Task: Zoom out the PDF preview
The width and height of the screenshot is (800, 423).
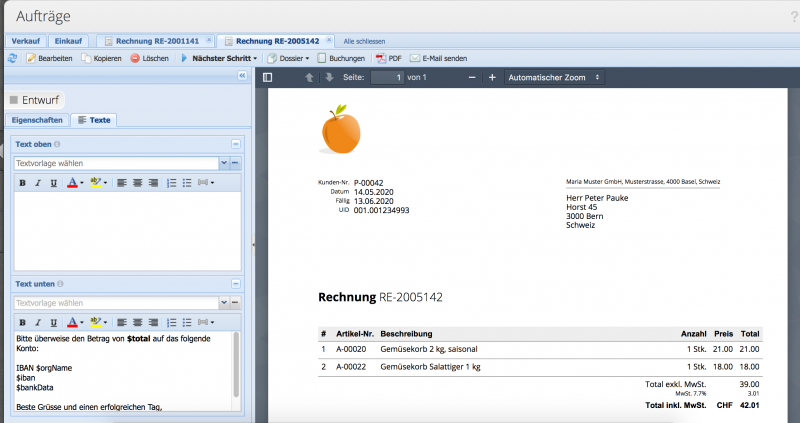Action: (x=472, y=78)
